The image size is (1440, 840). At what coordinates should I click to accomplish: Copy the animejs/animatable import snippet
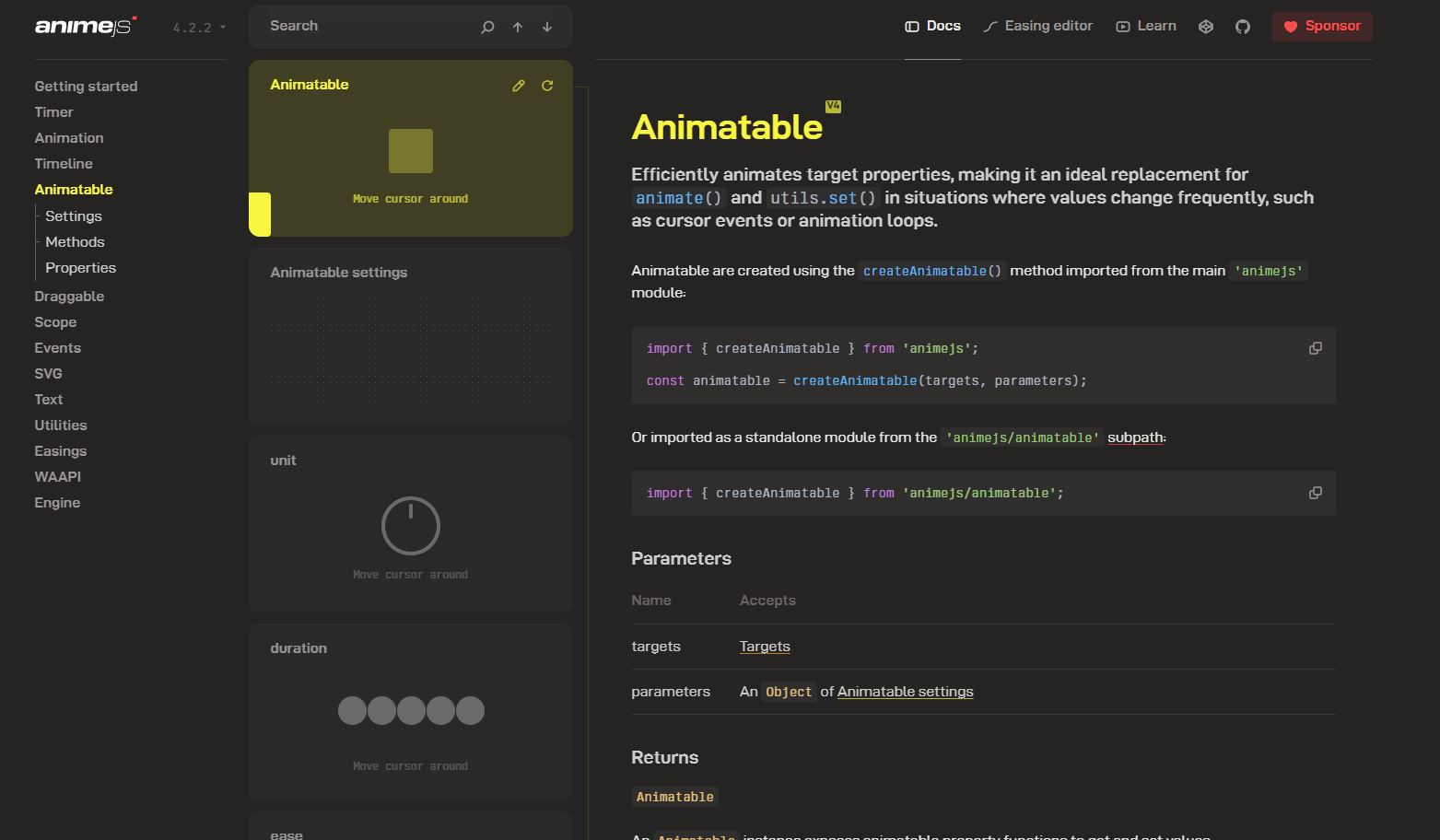pyautogui.click(x=1316, y=493)
